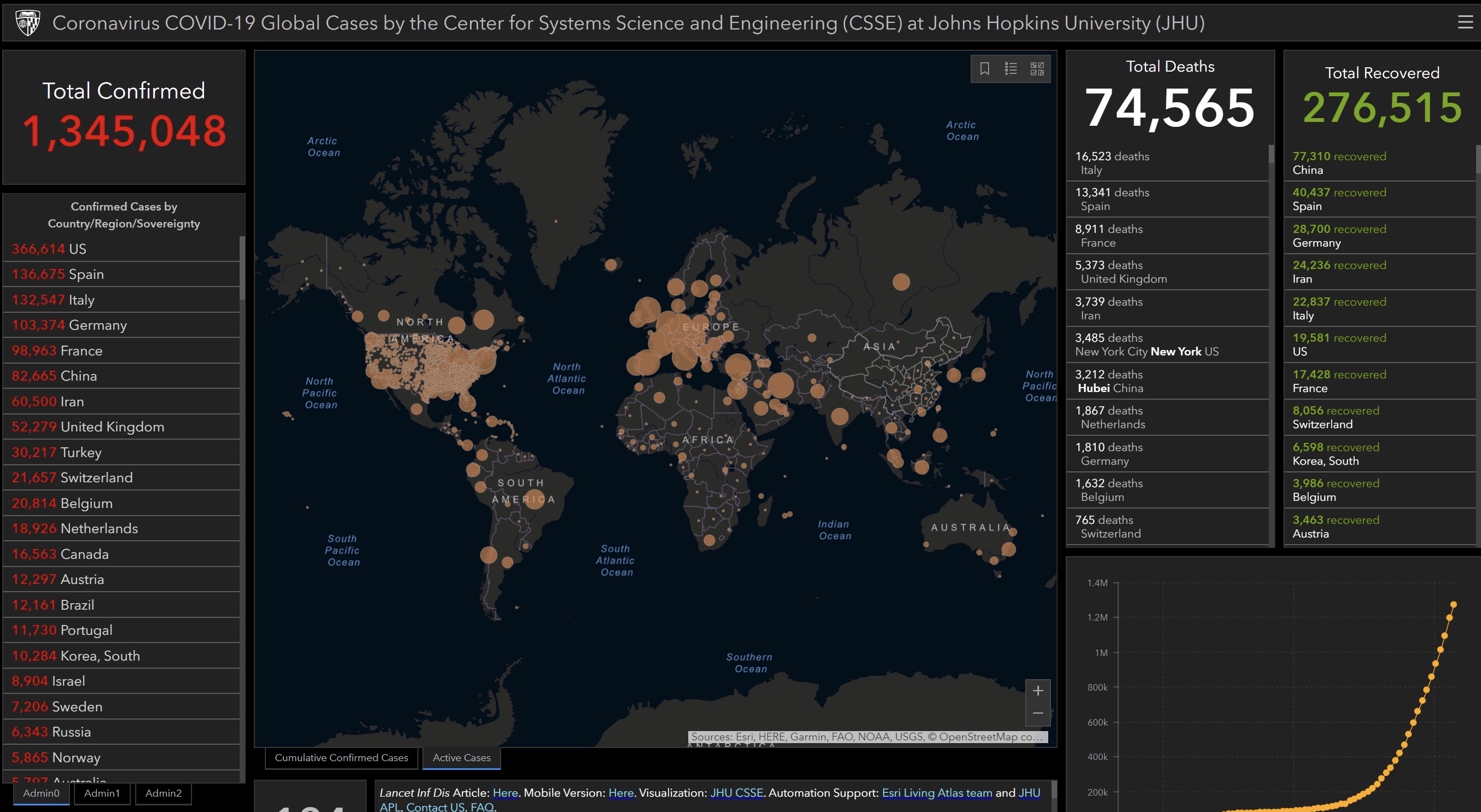Click the last data point on the chart
The height and width of the screenshot is (812, 1481).
[x=1454, y=605]
